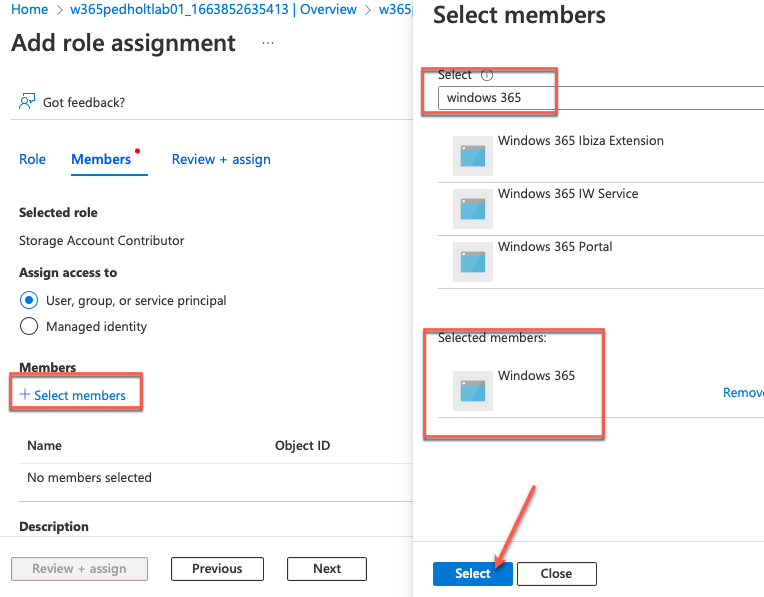This screenshot has height=597, width=764.
Task: Click the Windows 365 Portal app icon
Action: tap(473, 262)
